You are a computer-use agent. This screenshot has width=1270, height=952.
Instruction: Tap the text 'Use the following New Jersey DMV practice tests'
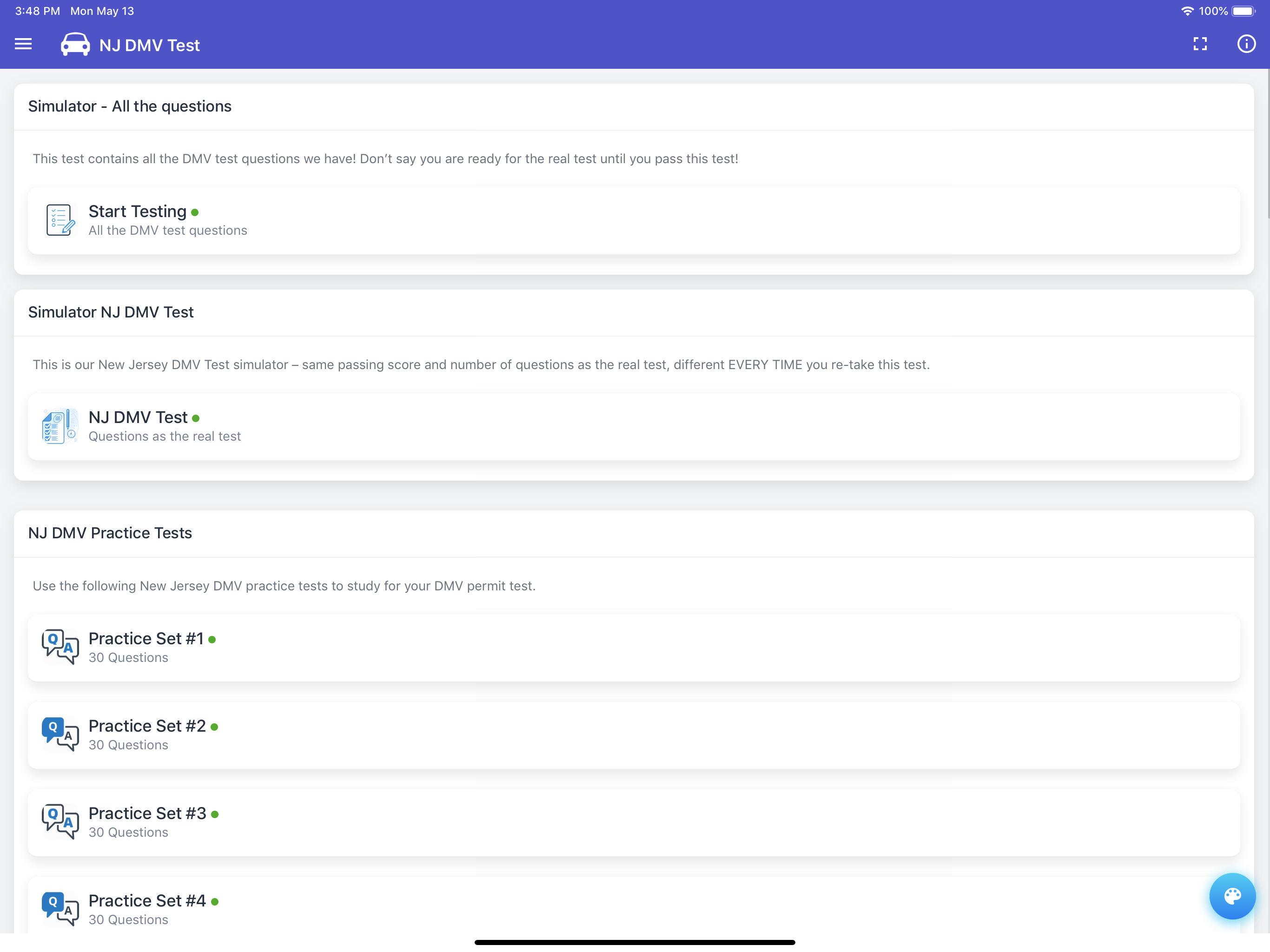click(x=284, y=586)
